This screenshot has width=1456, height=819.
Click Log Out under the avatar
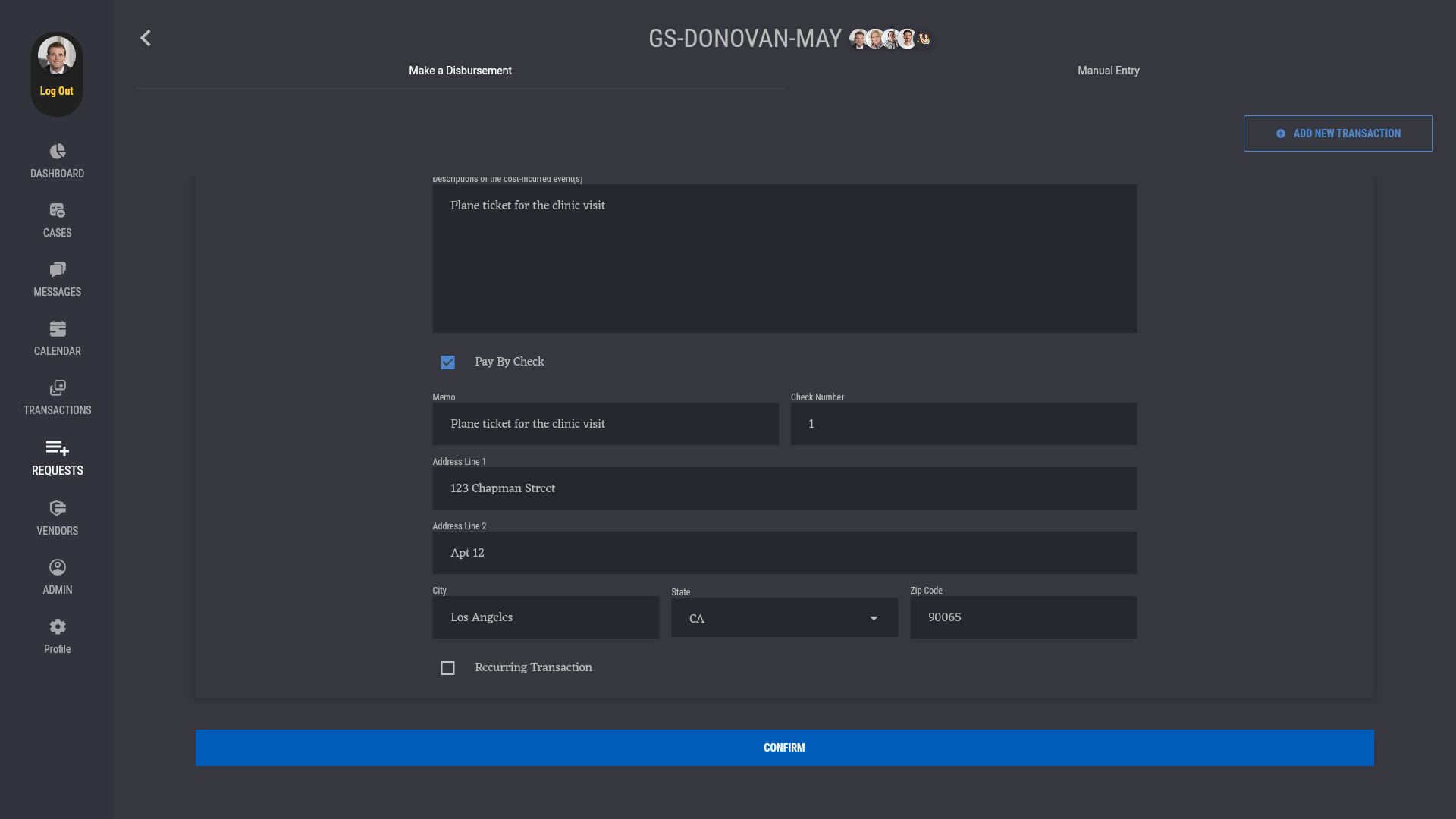tap(57, 91)
